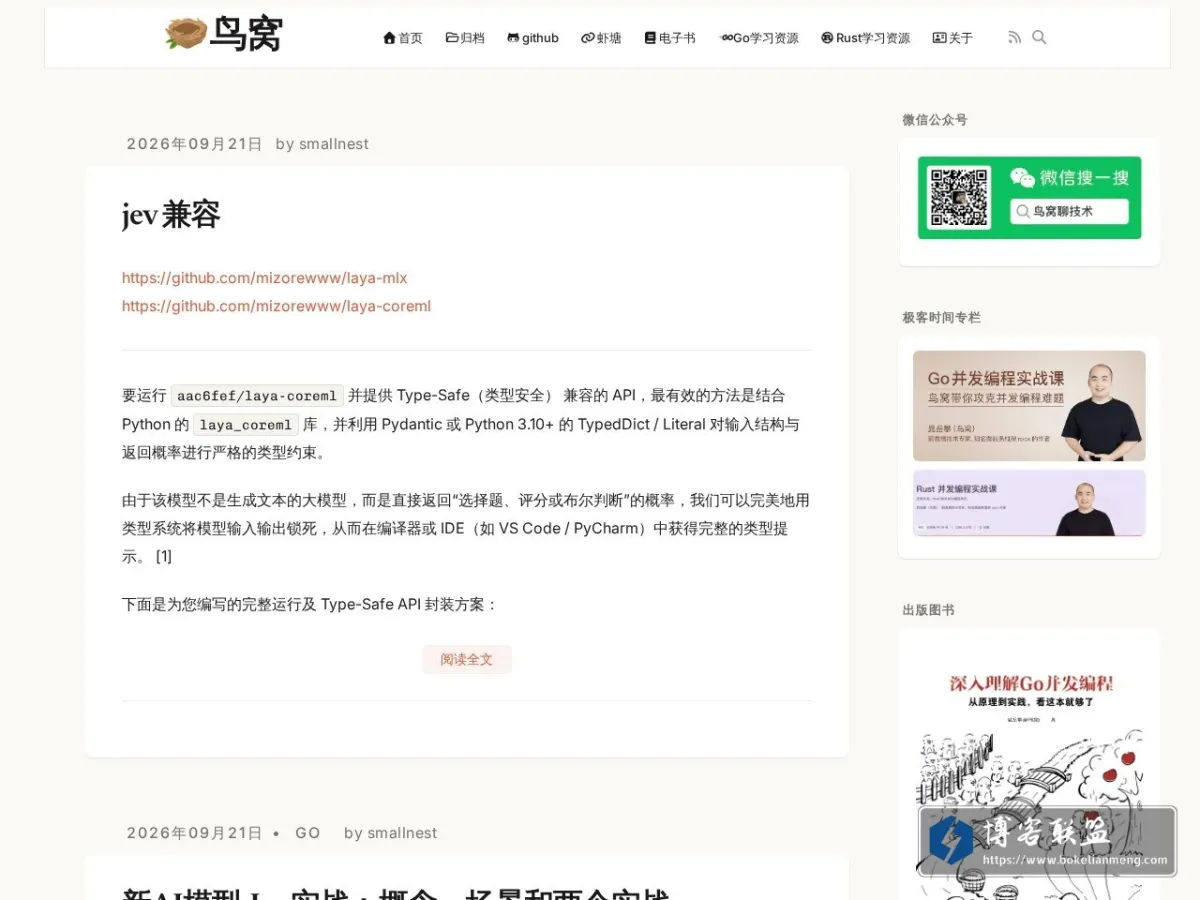Open the 关于 about menu item

[953, 38]
